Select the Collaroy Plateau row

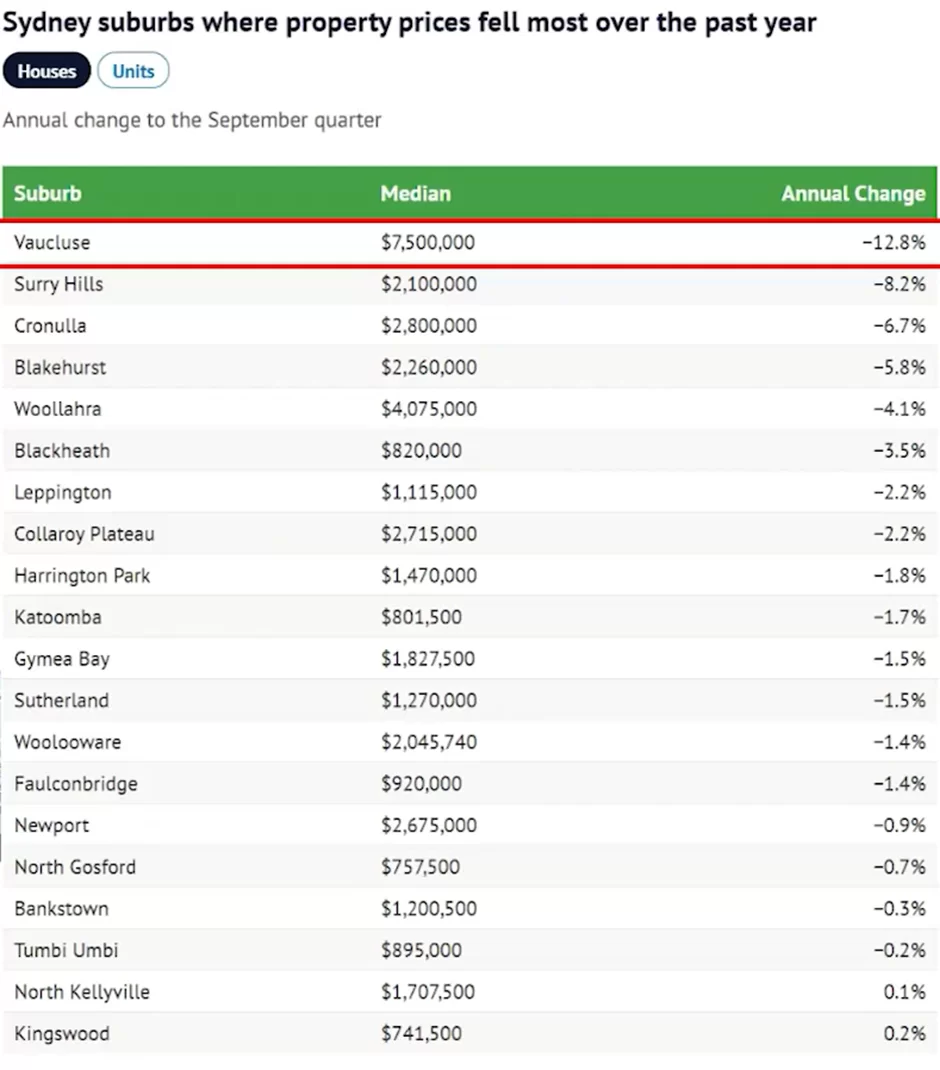pyautogui.click(x=84, y=534)
